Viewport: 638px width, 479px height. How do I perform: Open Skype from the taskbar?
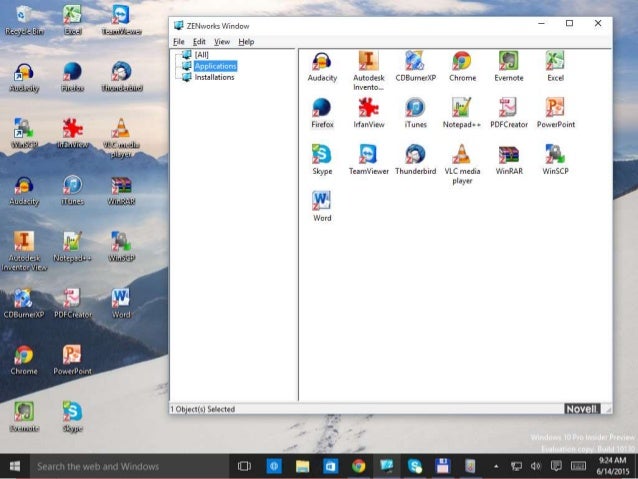tap(415, 466)
